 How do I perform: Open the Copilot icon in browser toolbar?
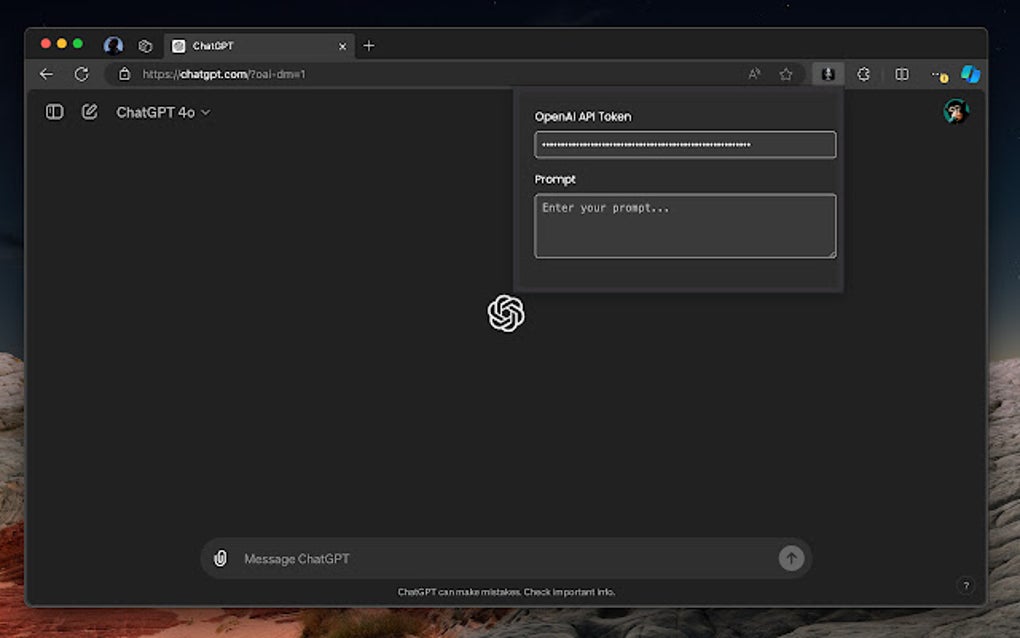pos(971,74)
